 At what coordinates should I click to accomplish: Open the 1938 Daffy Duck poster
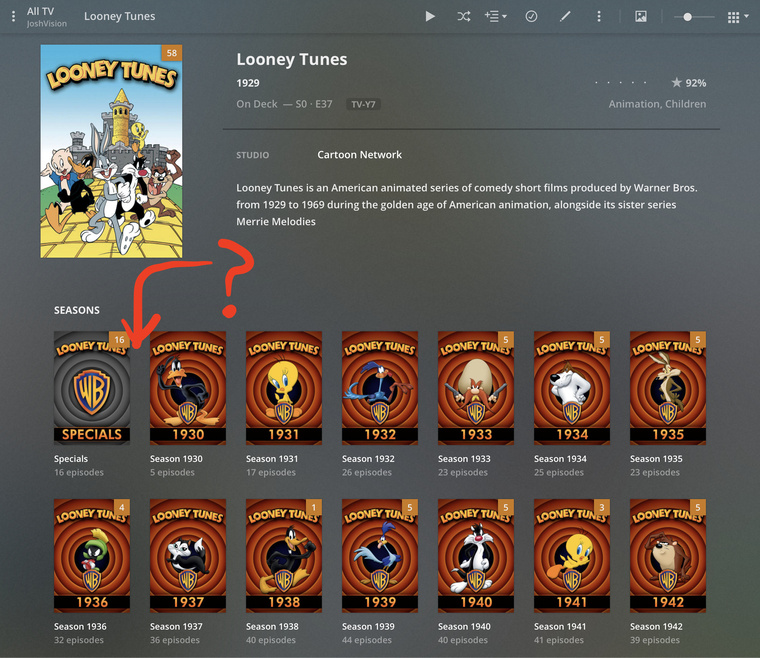point(284,556)
